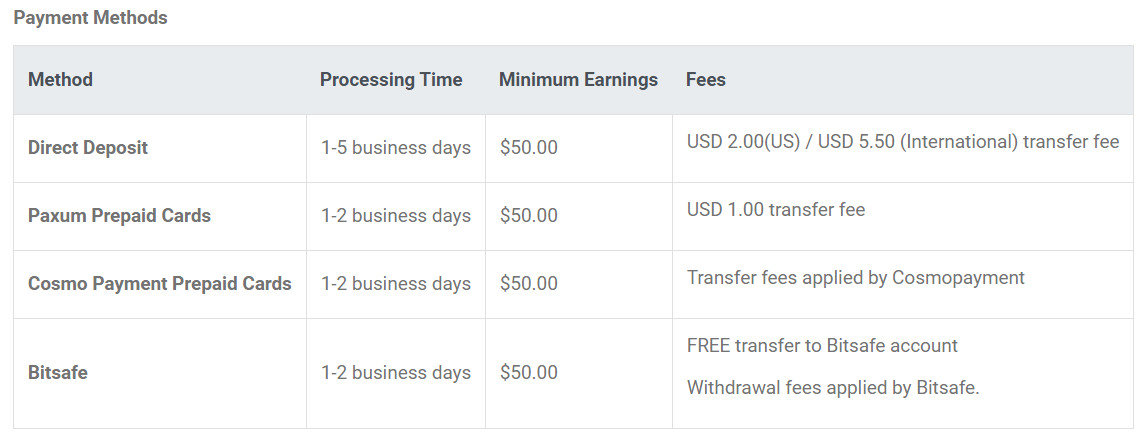This screenshot has height=447, width=1146.
Task: Click the Direct Deposit method name
Action: 88,148
